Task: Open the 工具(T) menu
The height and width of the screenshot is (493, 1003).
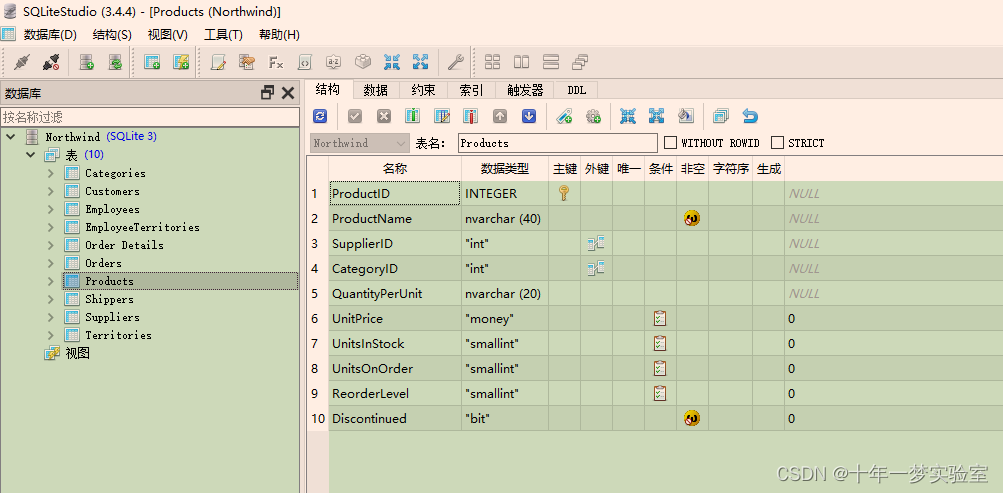Action: tap(223, 35)
